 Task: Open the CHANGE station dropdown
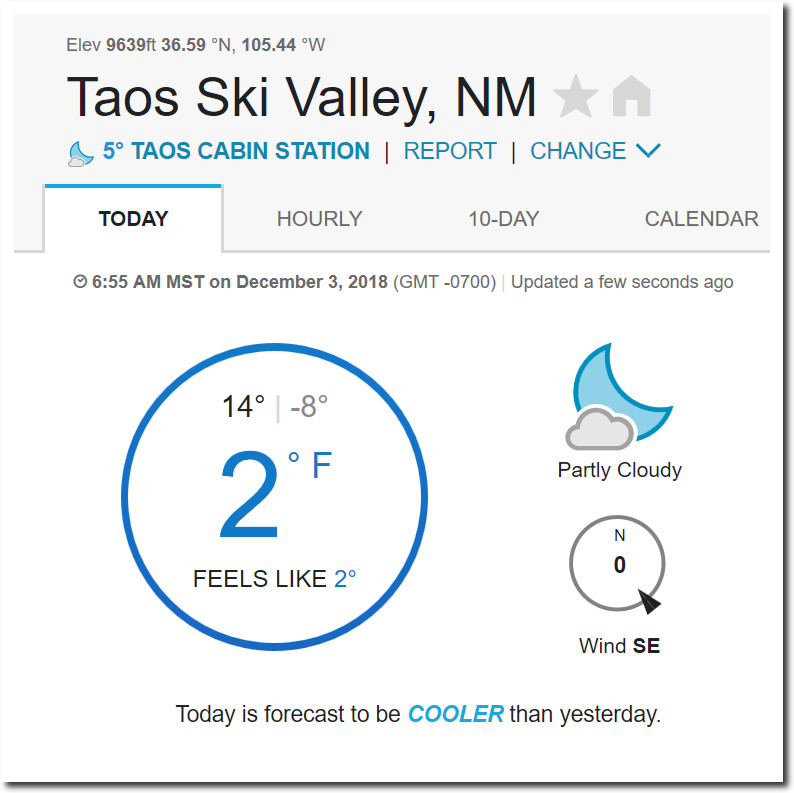pos(595,151)
